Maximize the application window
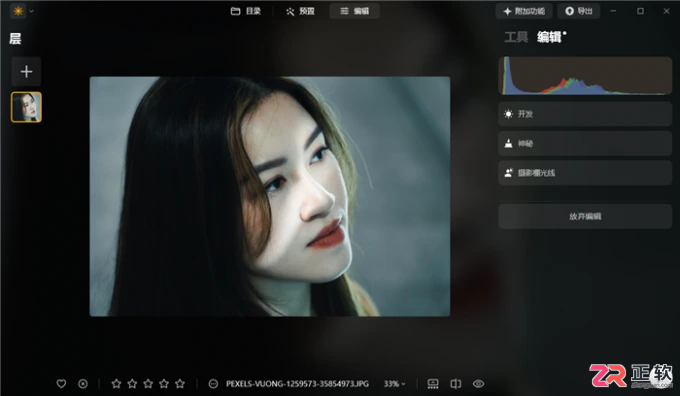Viewport: 680px width, 396px height. [640, 11]
